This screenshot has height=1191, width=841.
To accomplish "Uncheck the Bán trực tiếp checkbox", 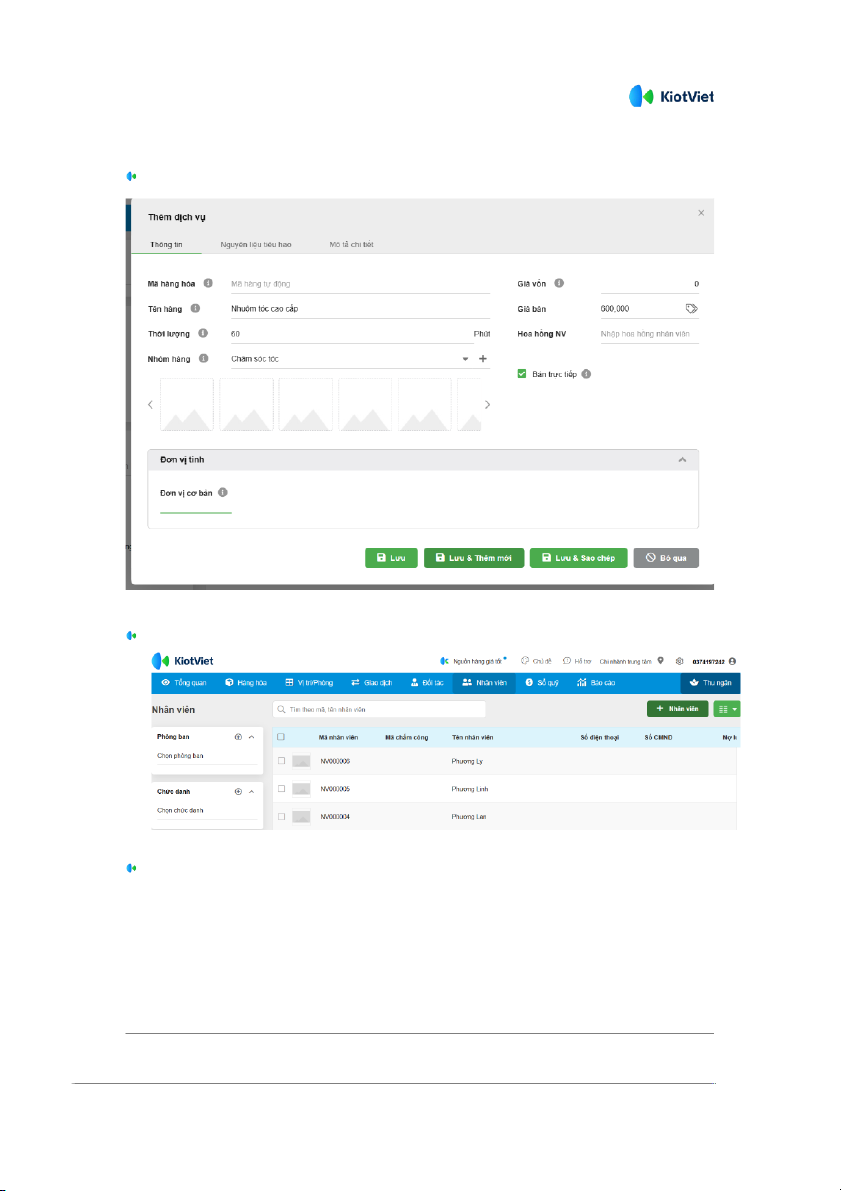I will click(522, 374).
